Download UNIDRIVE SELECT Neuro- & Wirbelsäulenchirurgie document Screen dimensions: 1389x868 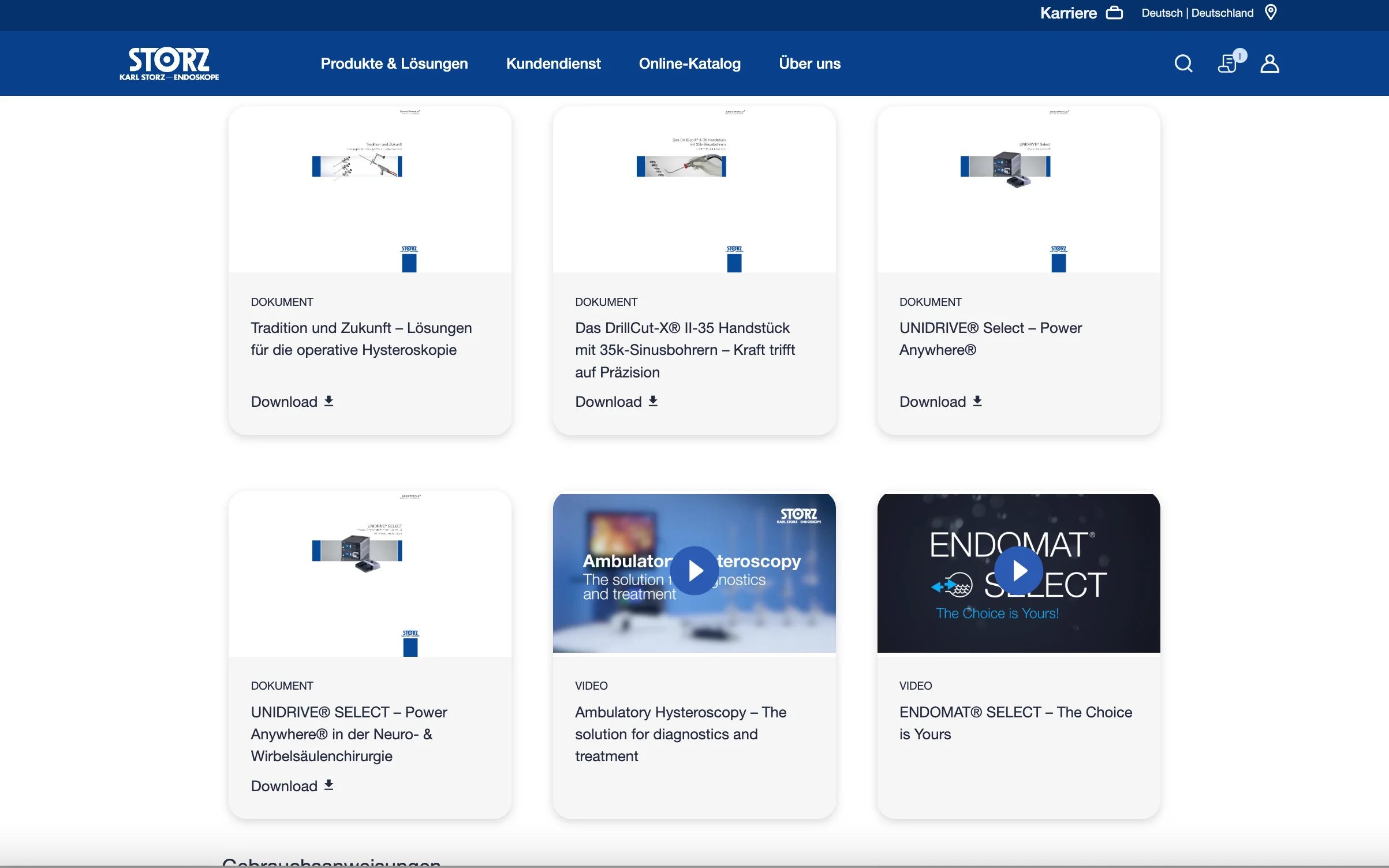tap(292, 785)
